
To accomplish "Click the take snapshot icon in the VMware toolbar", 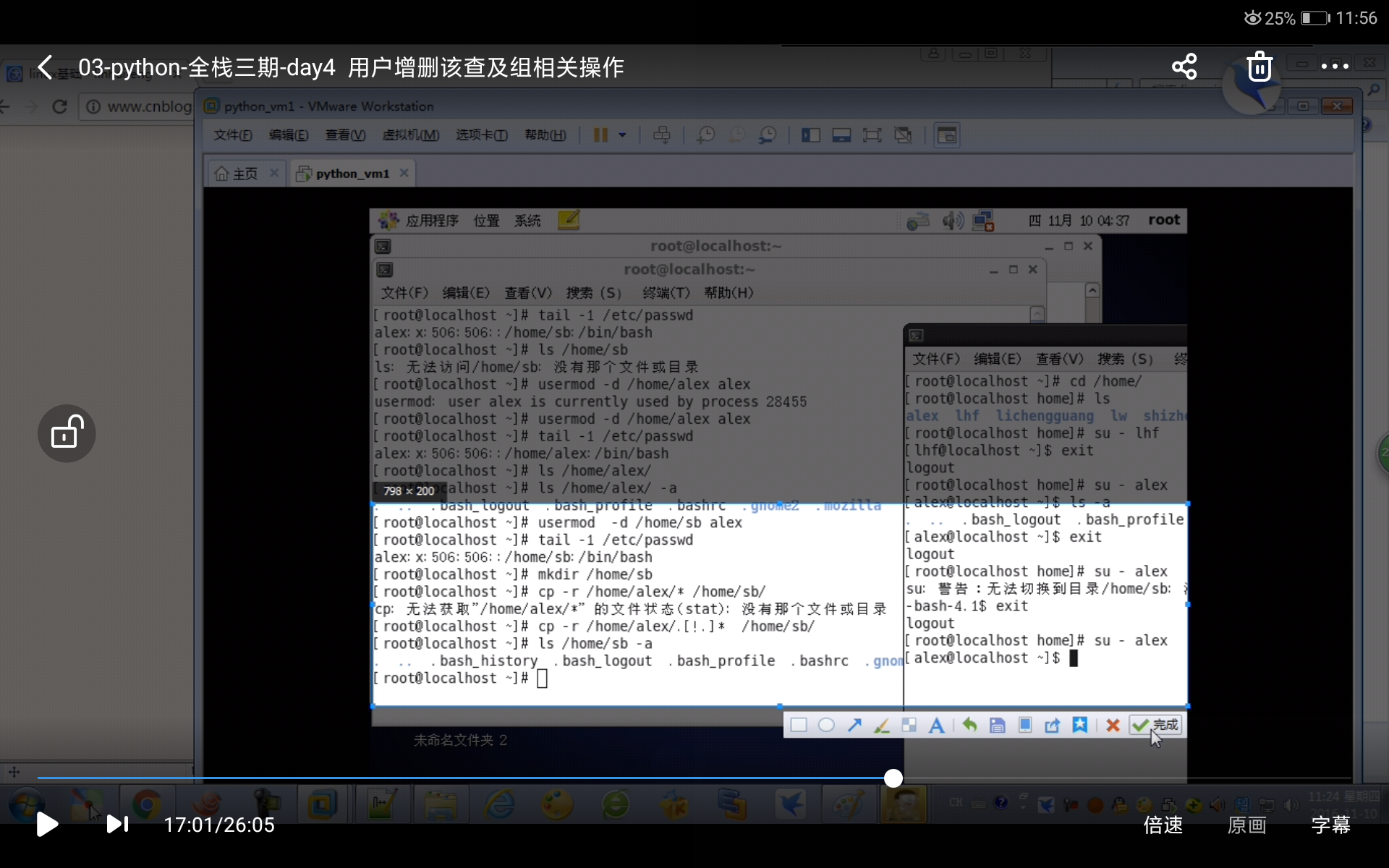I will [705, 135].
